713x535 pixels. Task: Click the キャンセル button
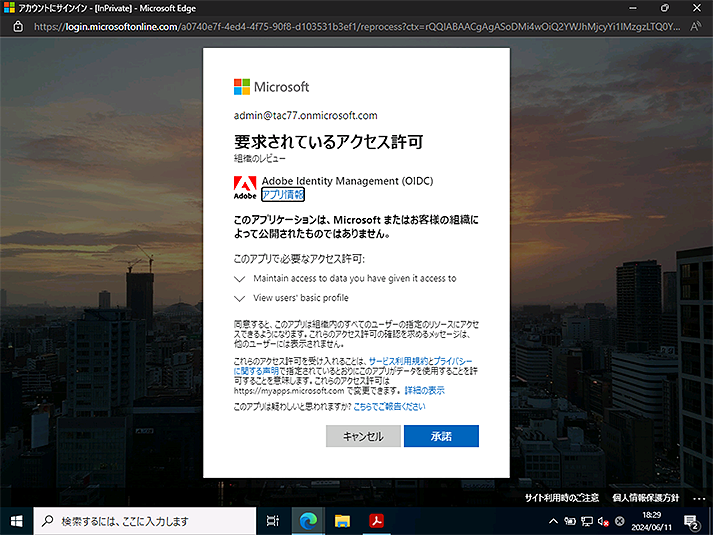tap(363, 436)
